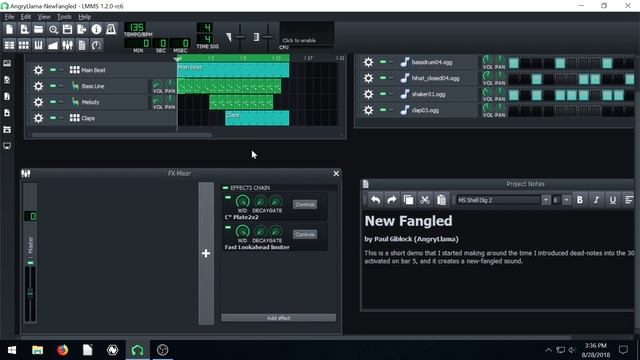
Task: Toggle first step of bassdrum04.ogg row
Action: 513,63
